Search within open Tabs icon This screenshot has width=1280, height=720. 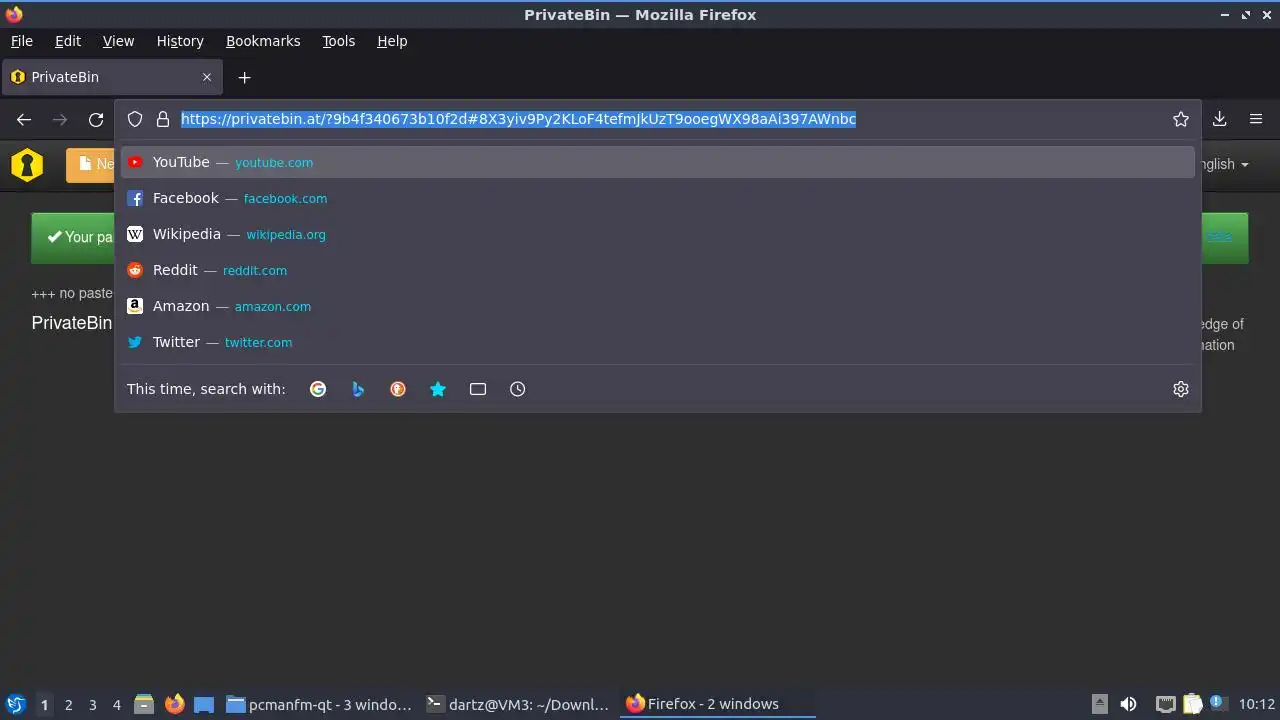tap(478, 389)
